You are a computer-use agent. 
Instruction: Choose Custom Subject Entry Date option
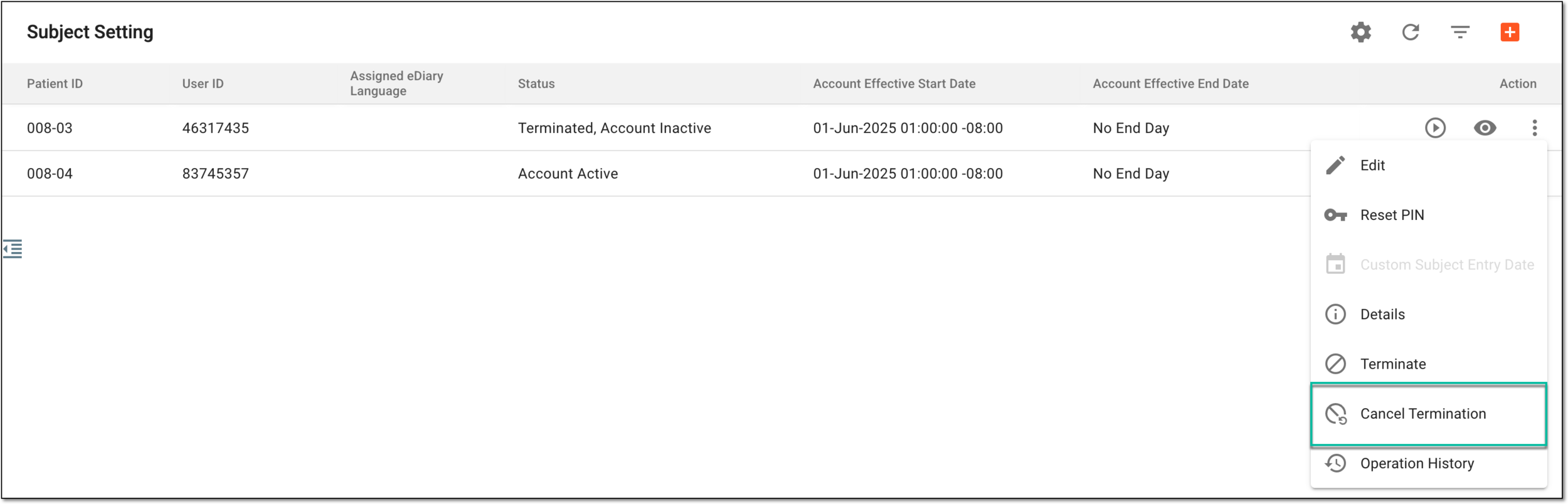click(1428, 265)
